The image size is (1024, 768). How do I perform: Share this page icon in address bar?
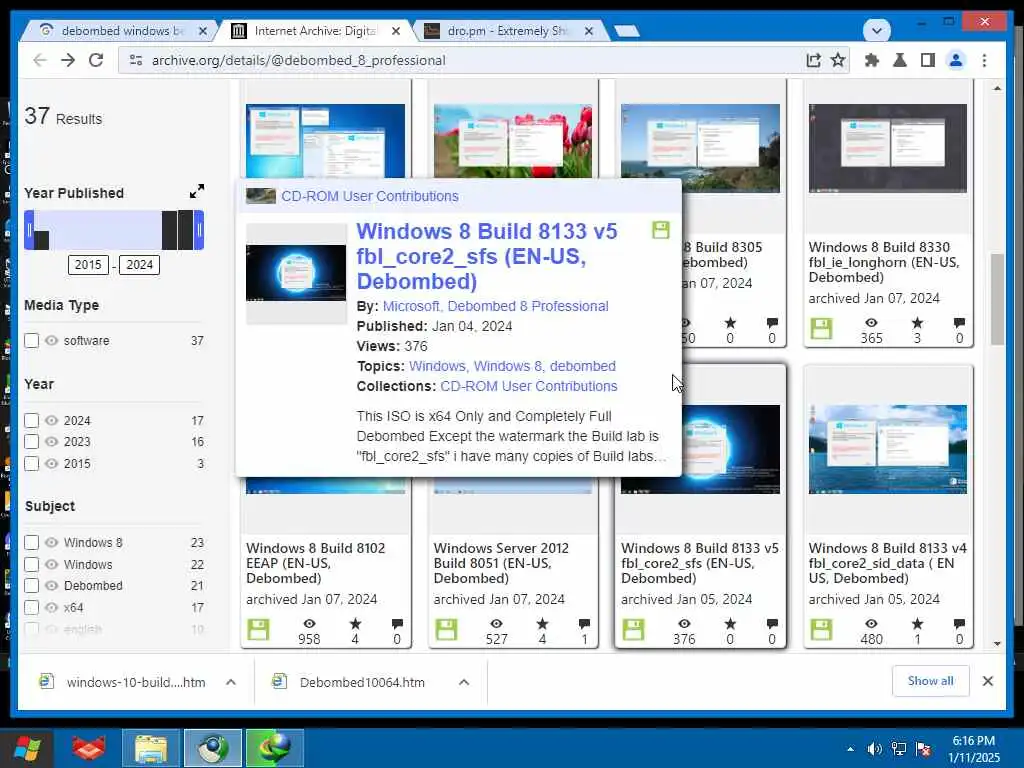point(813,60)
